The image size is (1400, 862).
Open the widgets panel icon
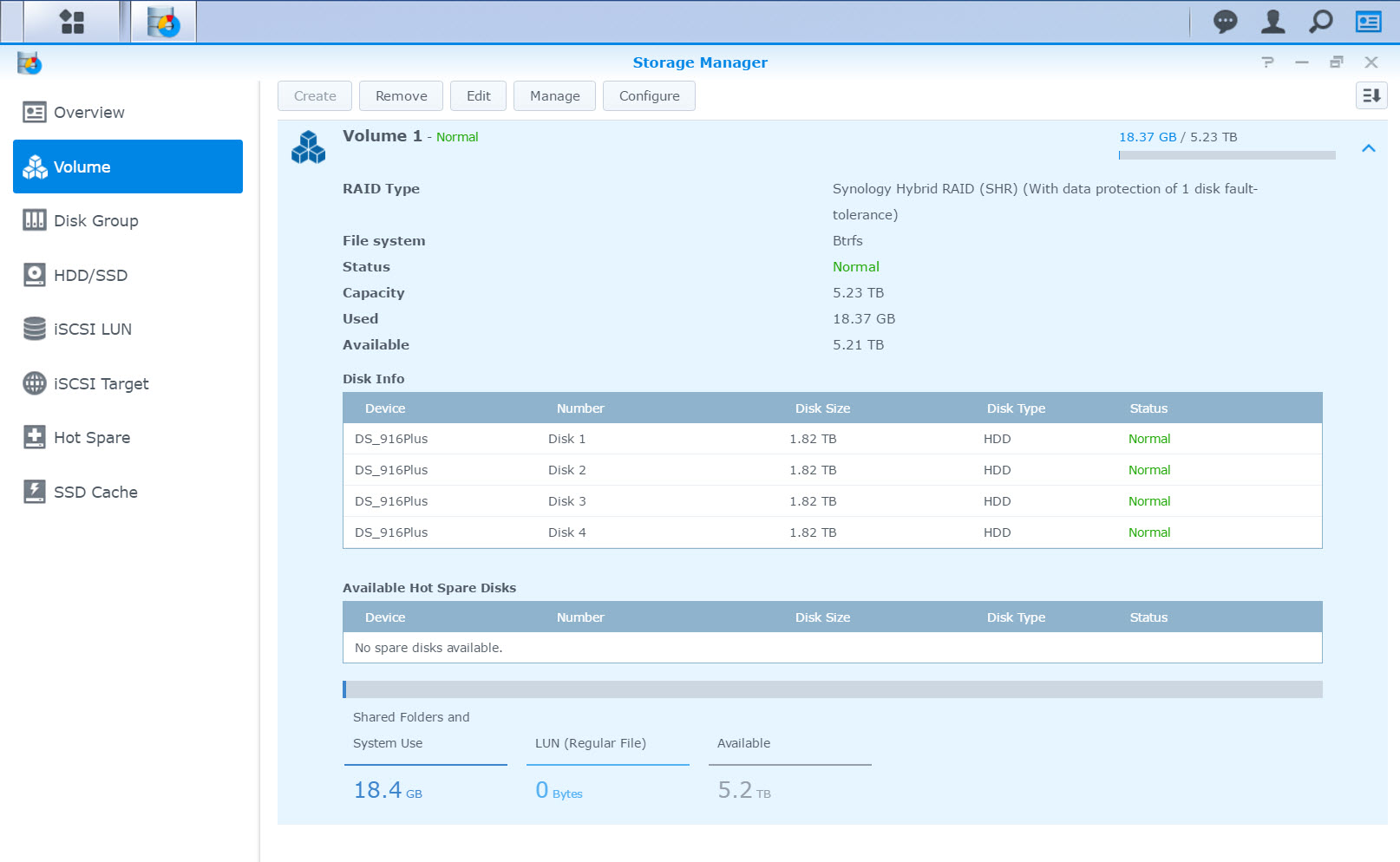1369,22
